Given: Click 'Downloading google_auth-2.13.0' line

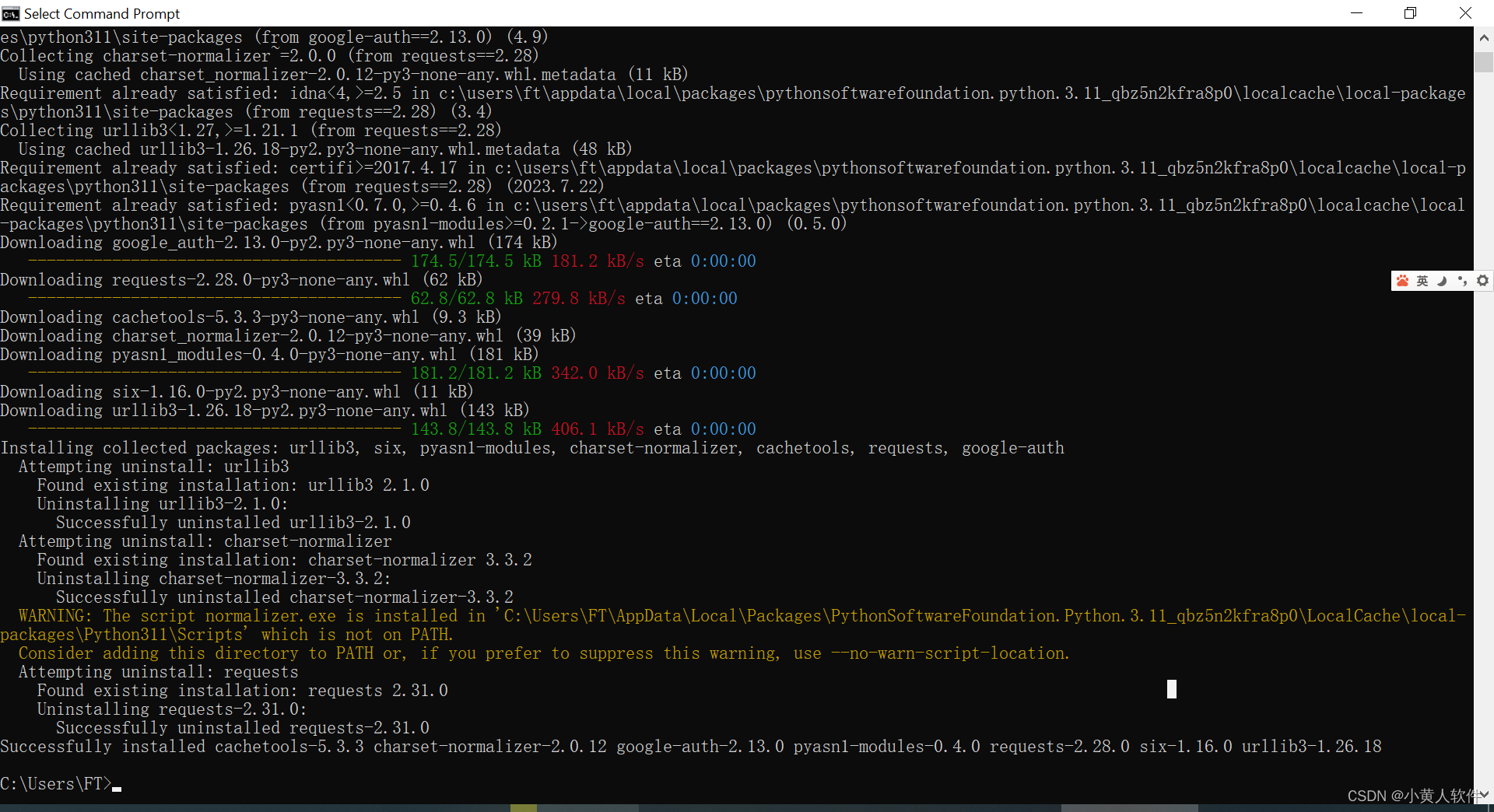Looking at the screenshot, I should [279, 243].
